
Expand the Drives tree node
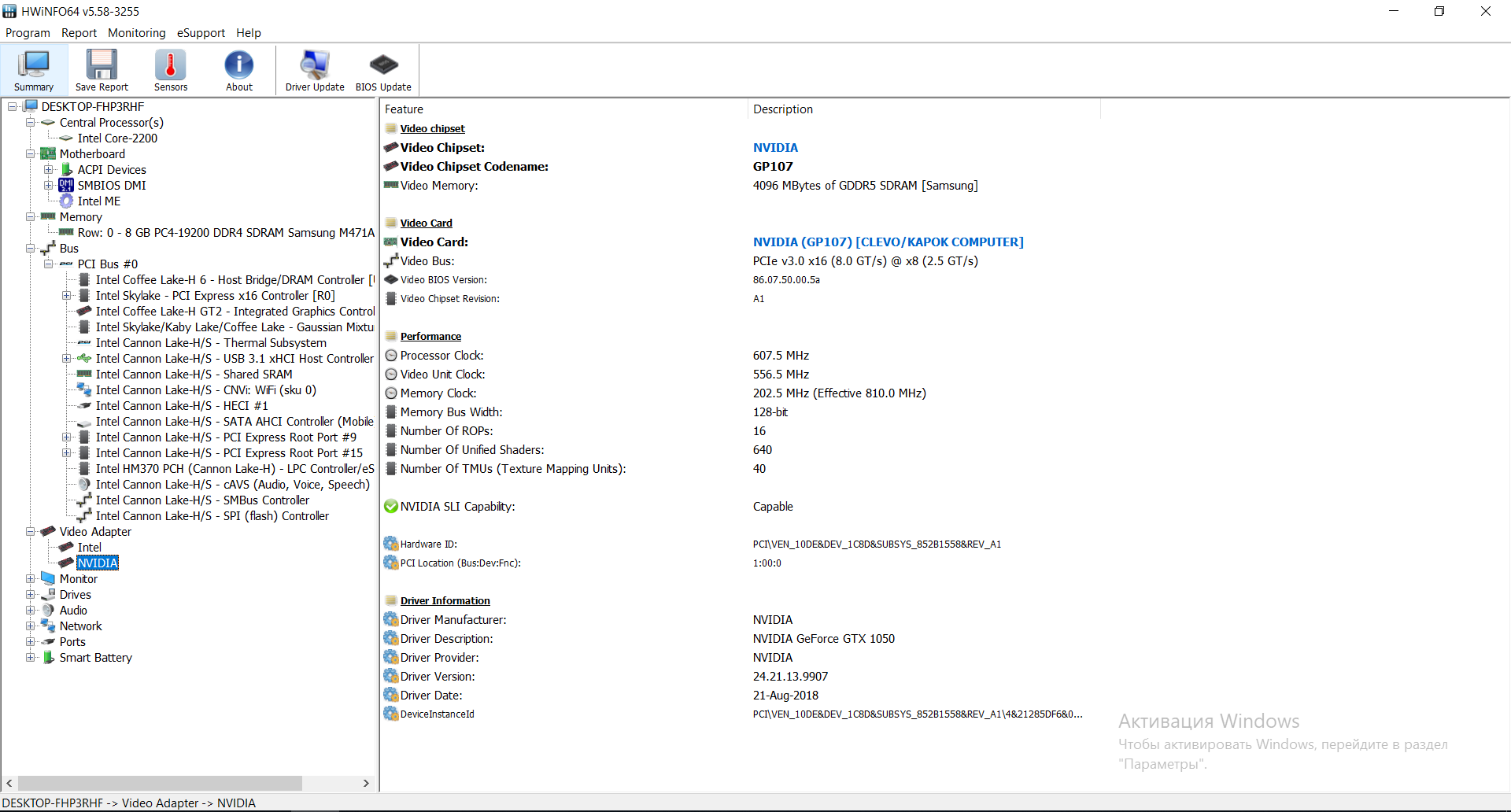tap(30, 594)
